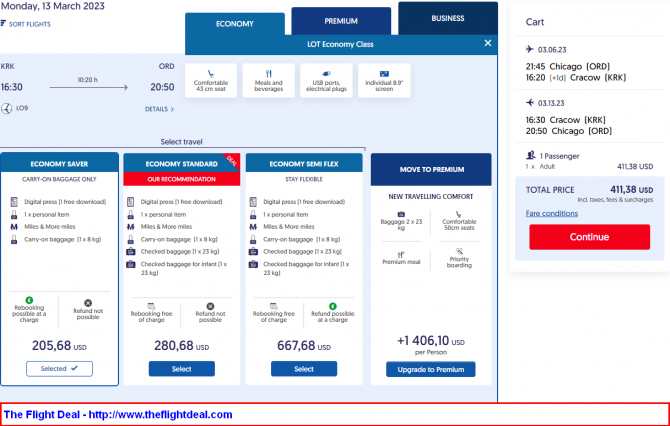Open flight Details chevron link
The height and width of the screenshot is (426, 670).
pyautogui.click(x=159, y=109)
